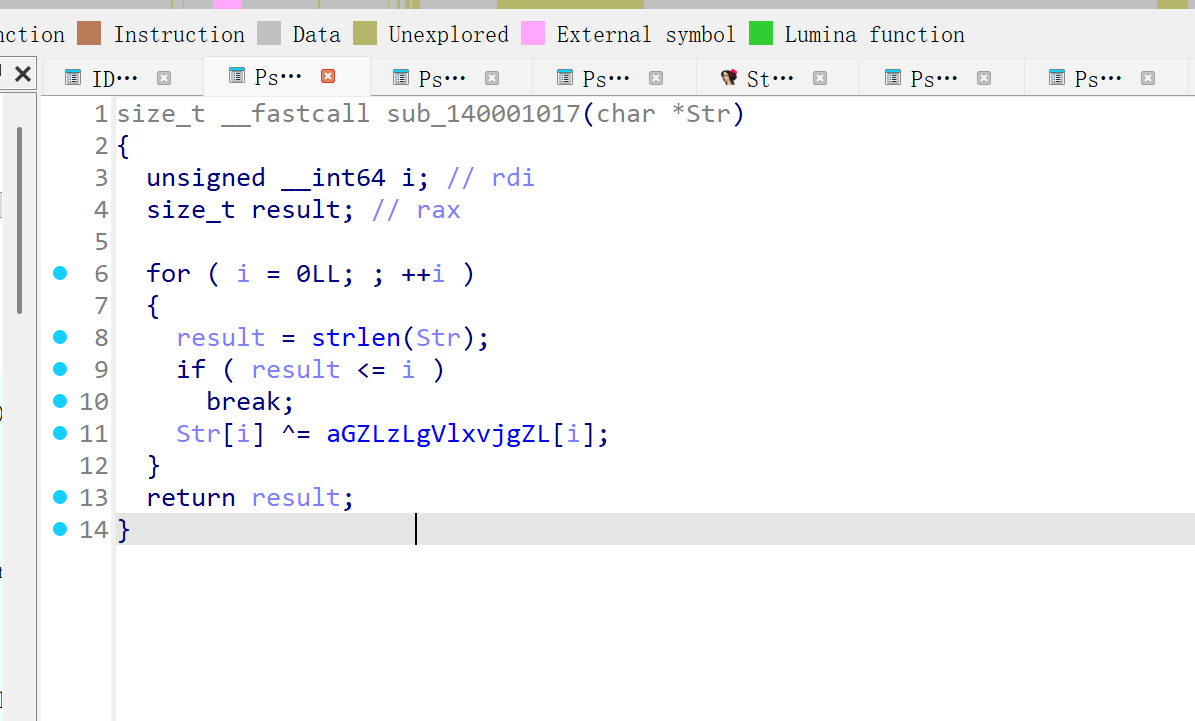Close the left side panel with X

point(23,74)
